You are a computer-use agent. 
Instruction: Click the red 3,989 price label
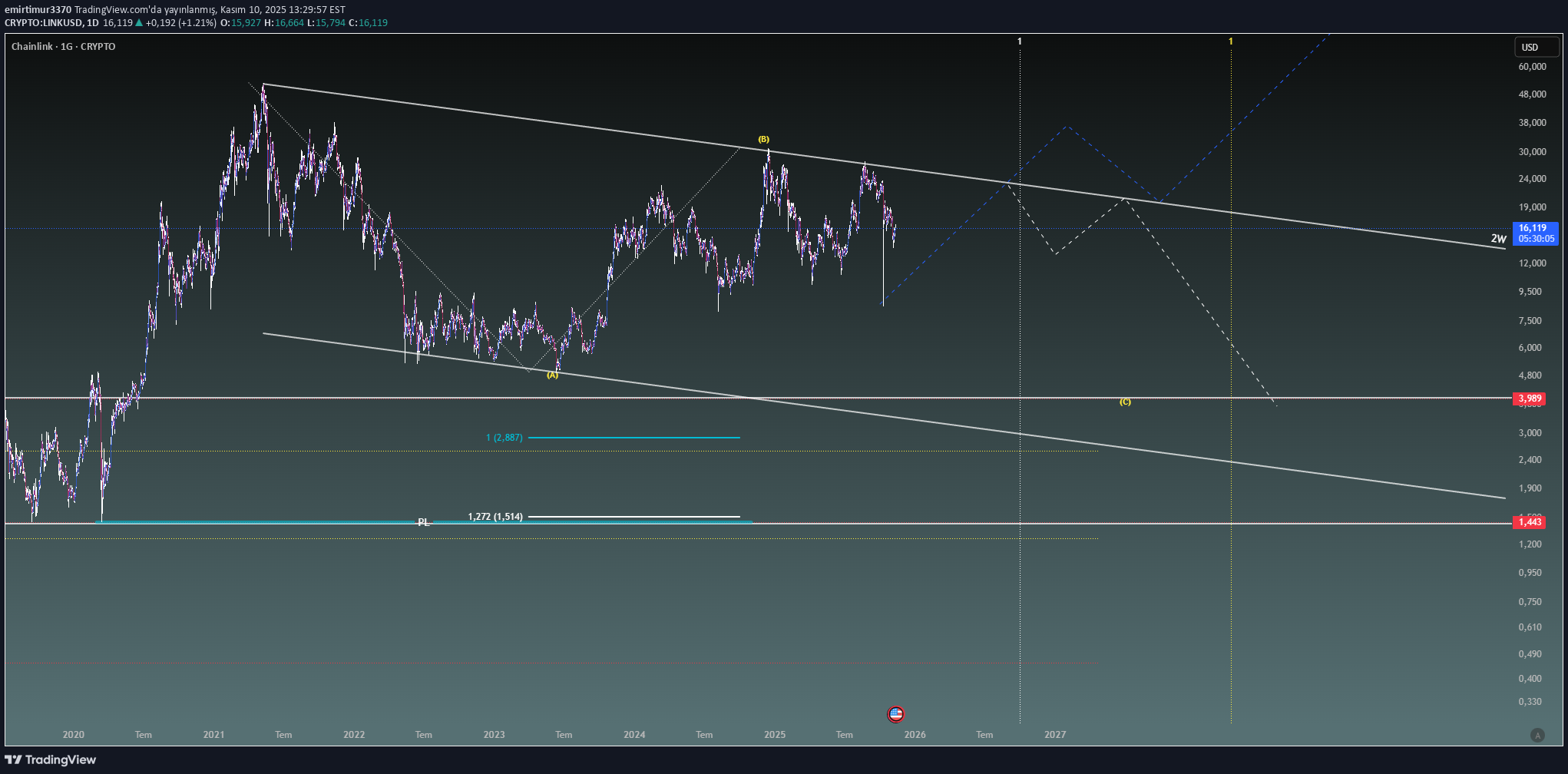[1529, 399]
